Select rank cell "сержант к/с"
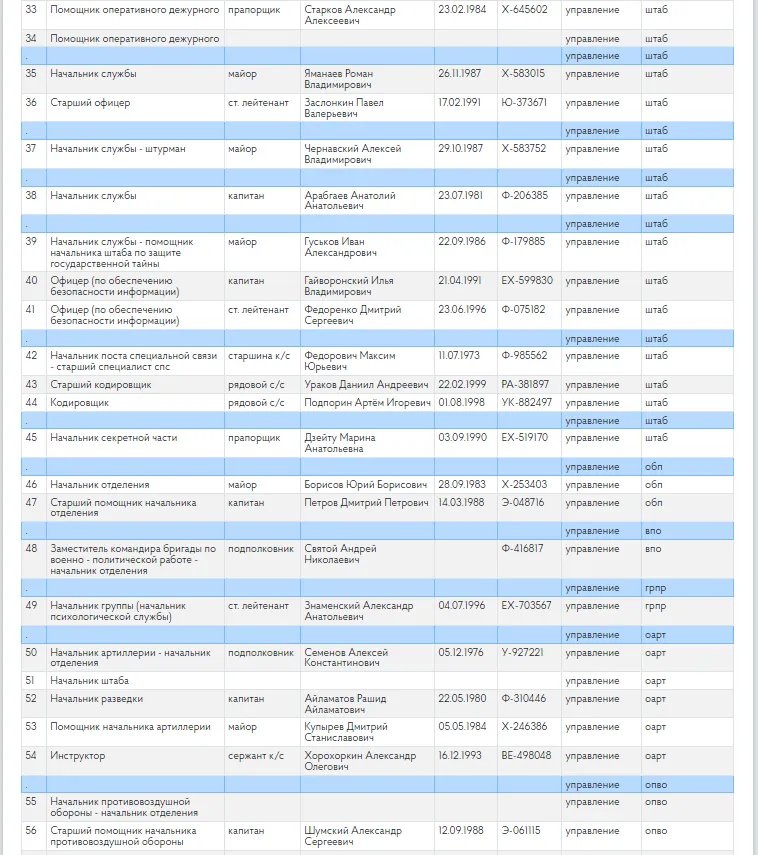 (x=254, y=756)
